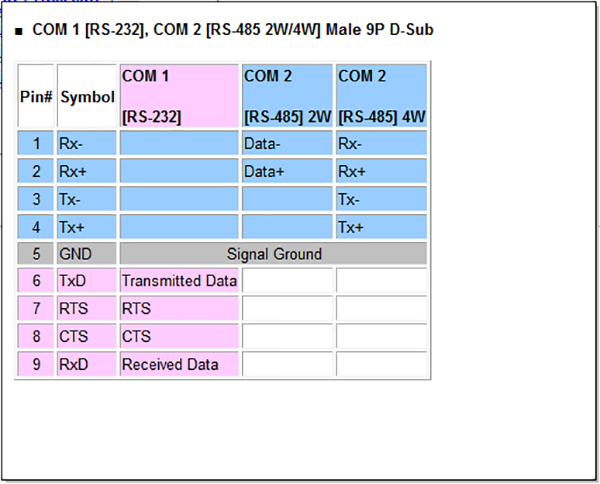Click the Signal Ground cell
The width and height of the screenshot is (600, 484).
coord(274,254)
